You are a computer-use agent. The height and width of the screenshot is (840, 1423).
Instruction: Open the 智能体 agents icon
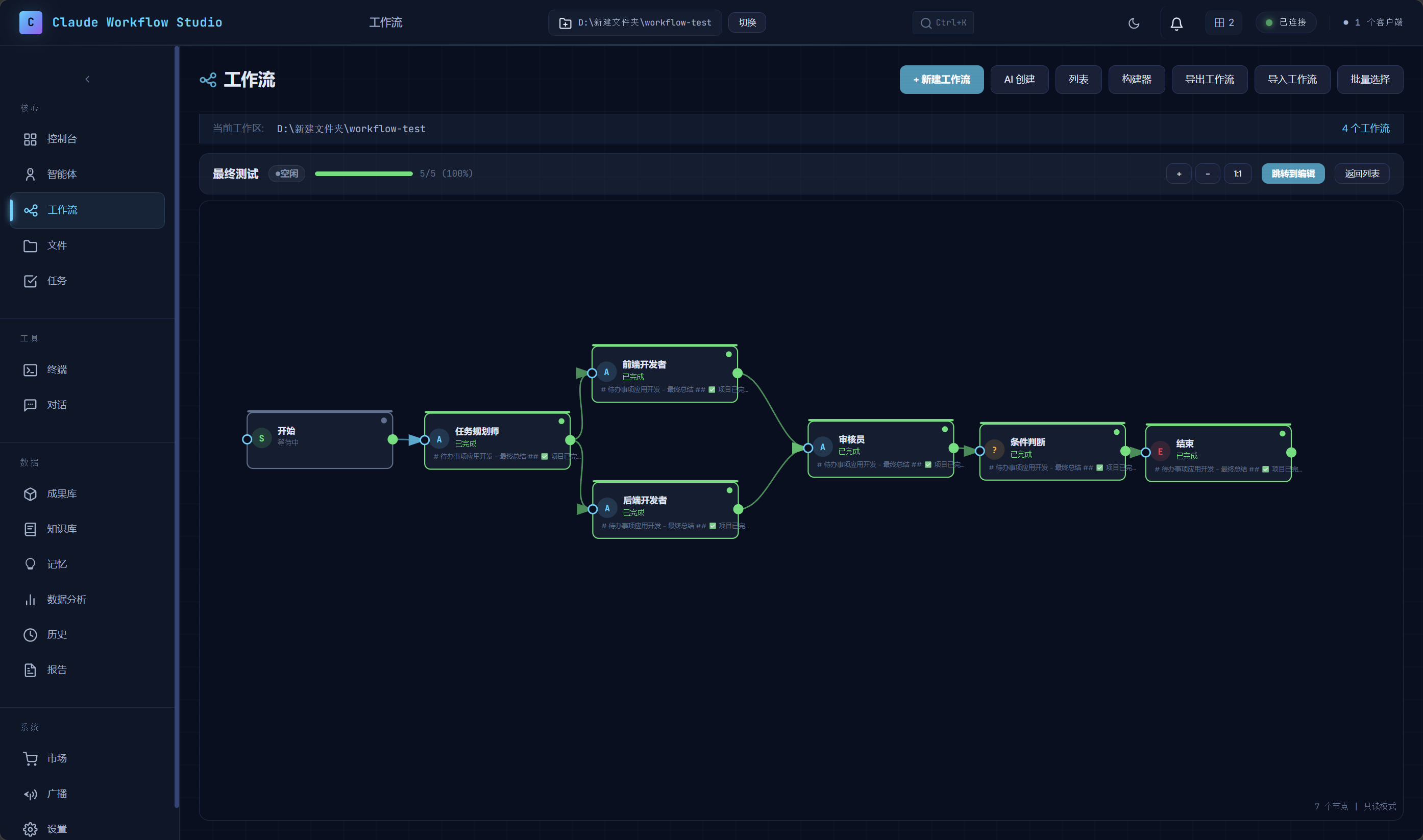click(30, 175)
